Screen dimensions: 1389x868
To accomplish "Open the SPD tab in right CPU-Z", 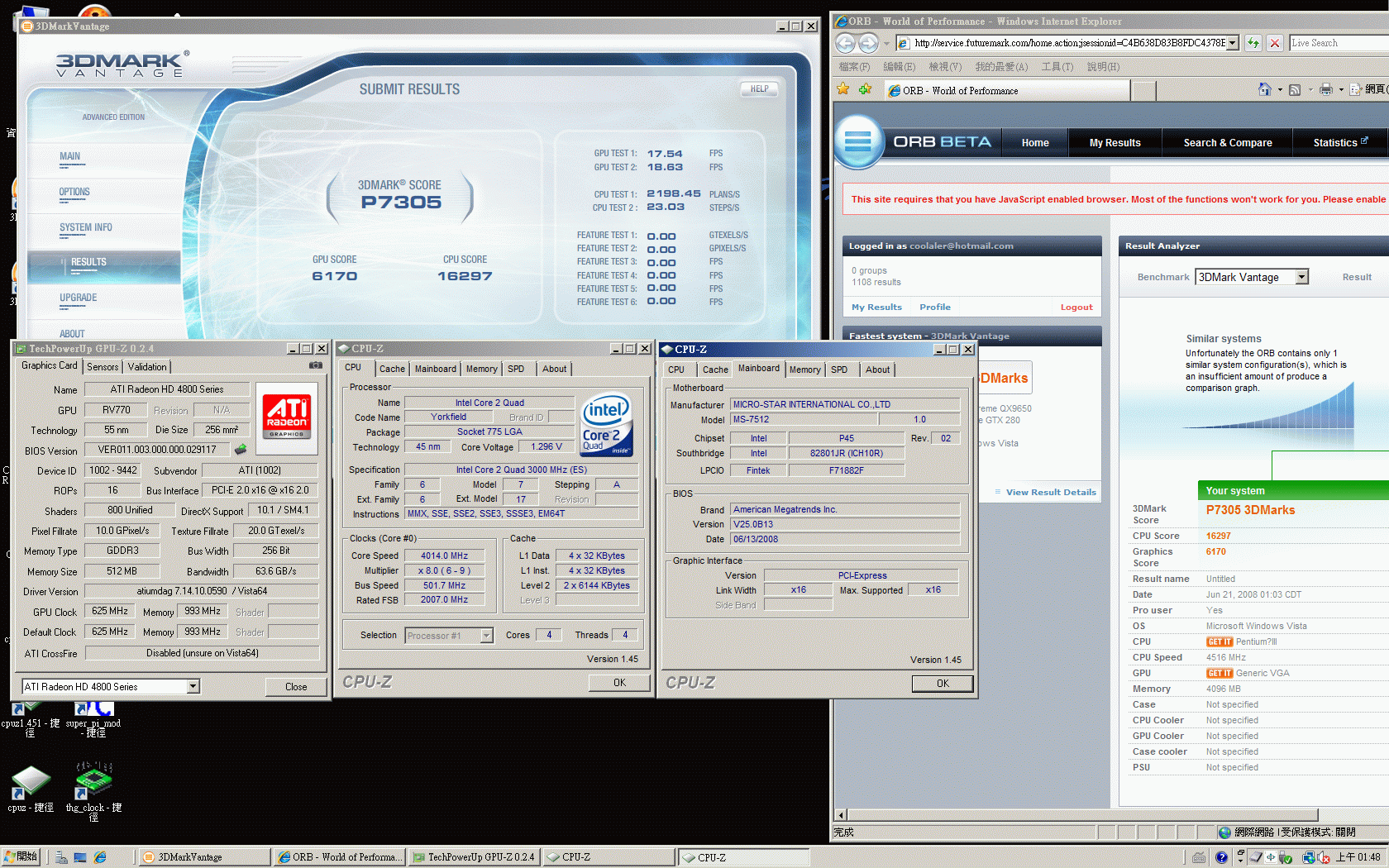I will pyautogui.click(x=839, y=370).
